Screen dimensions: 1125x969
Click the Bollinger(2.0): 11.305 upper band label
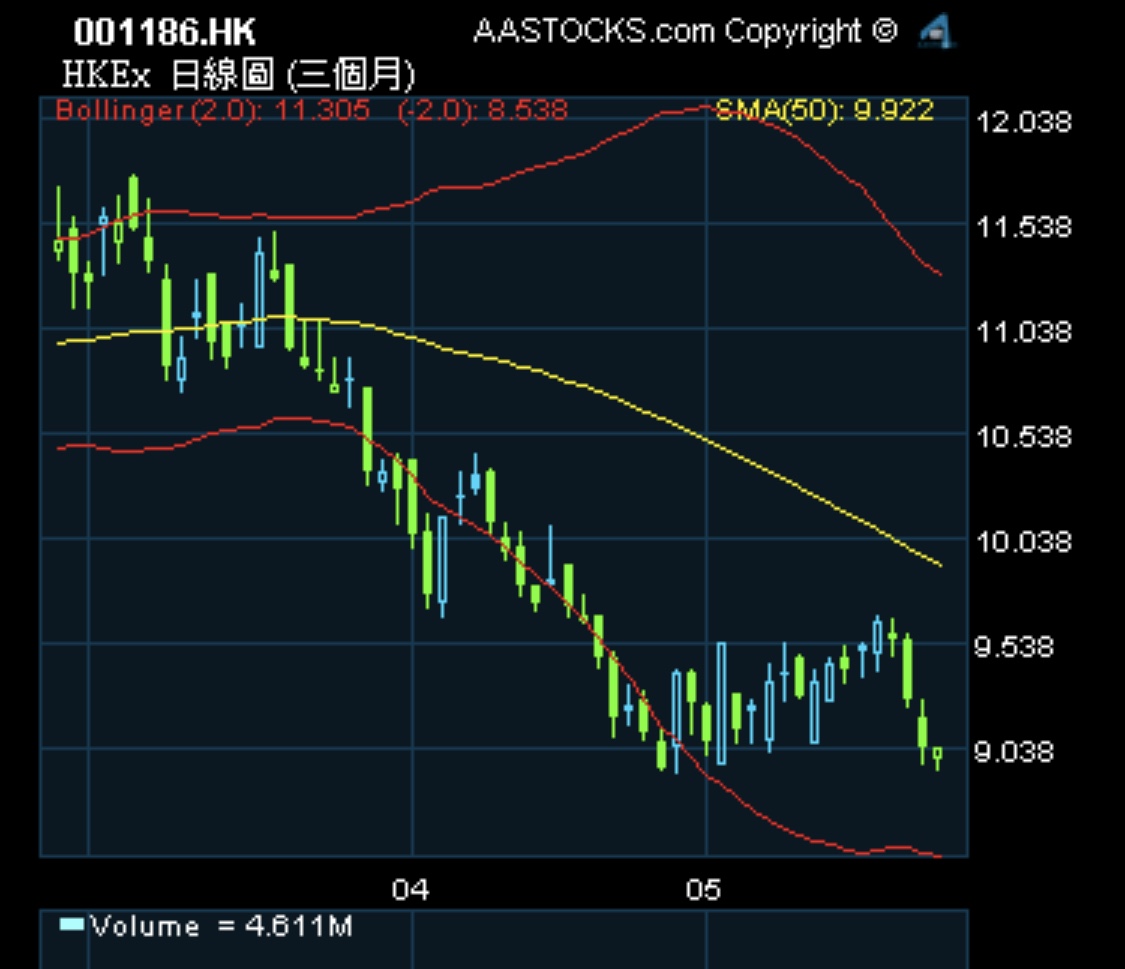(213, 109)
